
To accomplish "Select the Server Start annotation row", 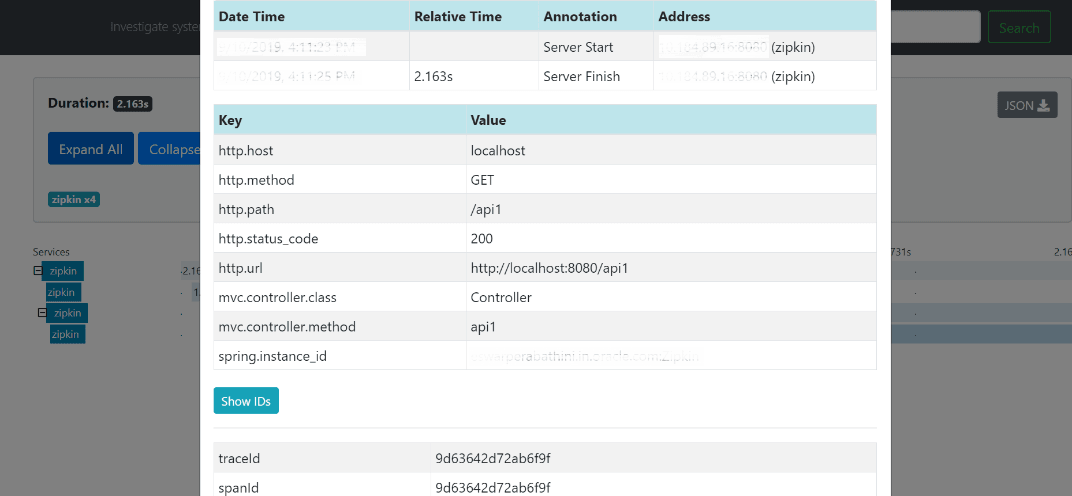I will [x=578, y=47].
